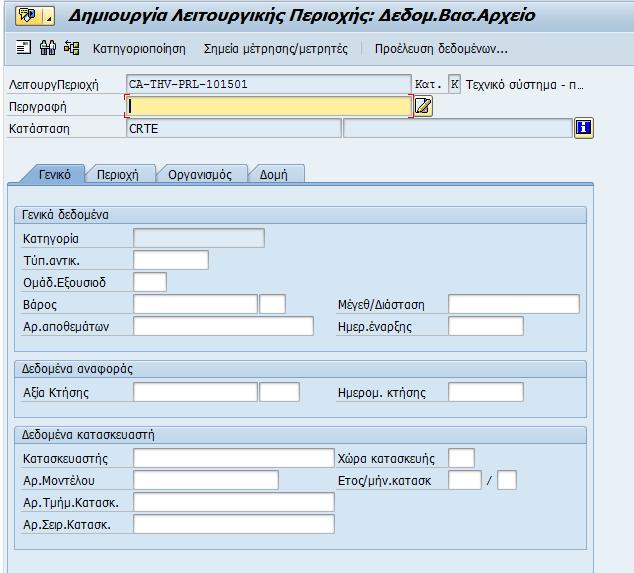Click the ΛειτουργΠεριοχή field CA-THV-PRL-101501
The width and height of the screenshot is (634, 573).
[268, 84]
